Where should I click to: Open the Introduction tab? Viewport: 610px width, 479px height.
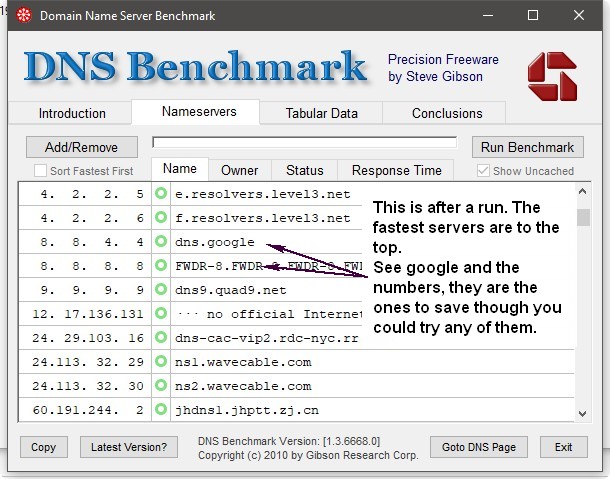[72, 113]
